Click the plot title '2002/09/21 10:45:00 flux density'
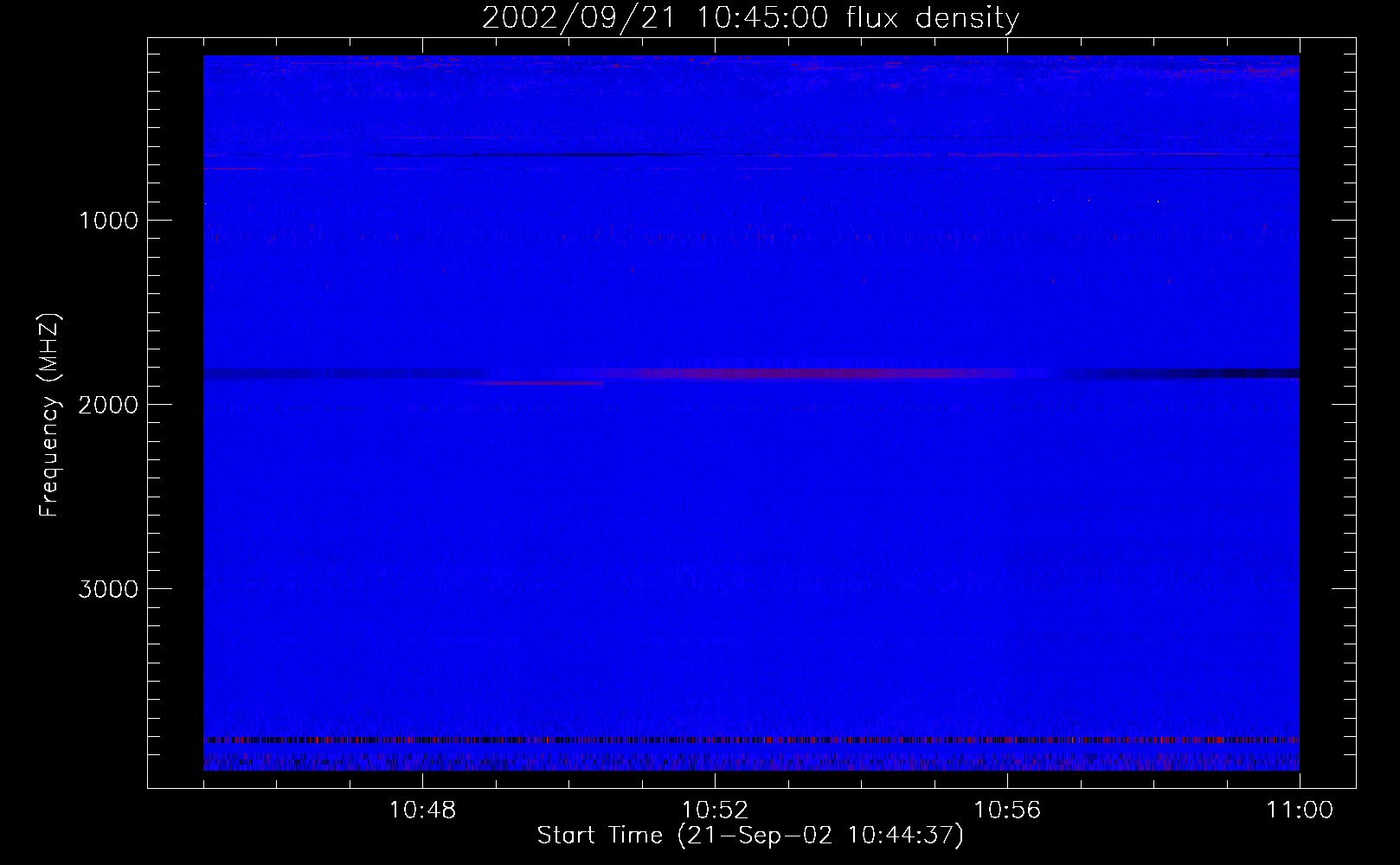This screenshot has height=865, width=1400. coord(750,18)
